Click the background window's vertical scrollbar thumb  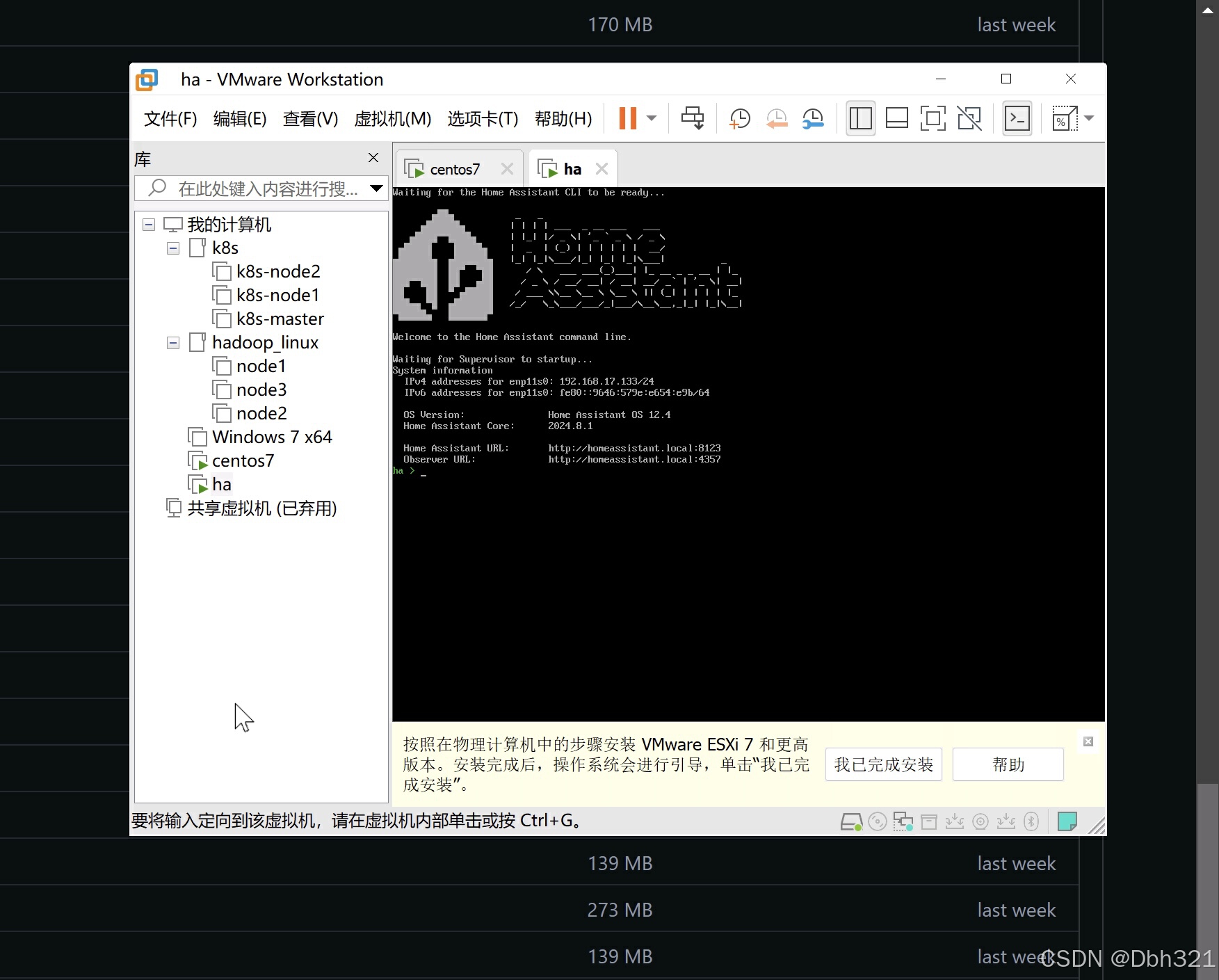(x=1207, y=880)
